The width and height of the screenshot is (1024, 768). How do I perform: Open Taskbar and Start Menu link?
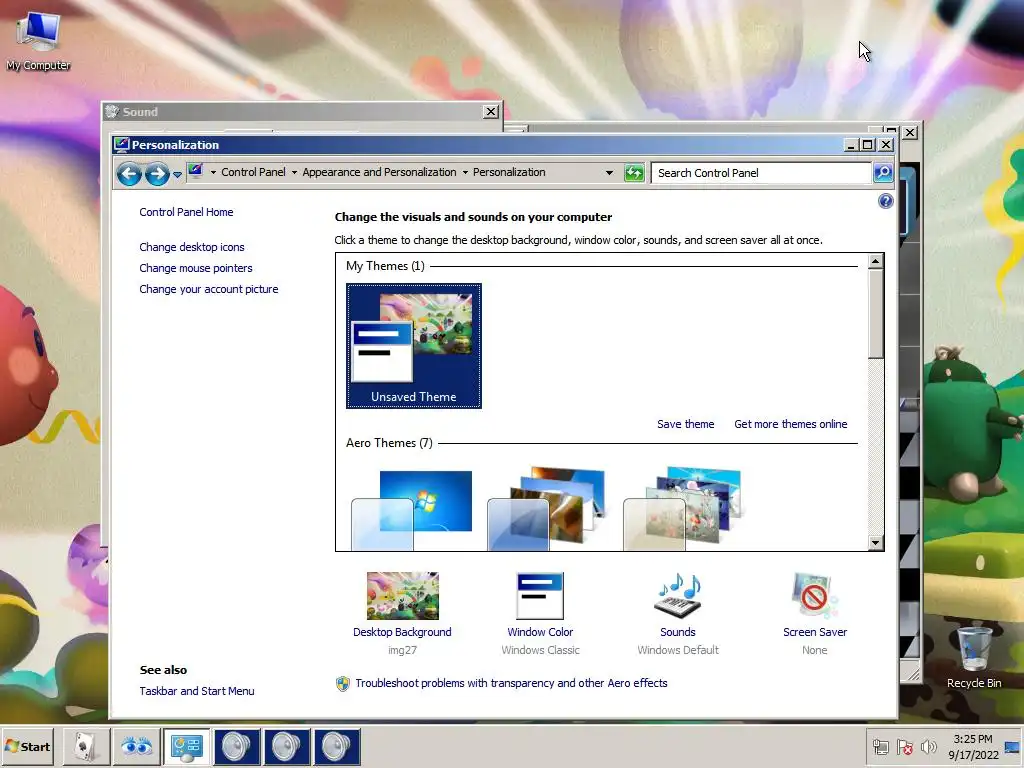coord(197,691)
